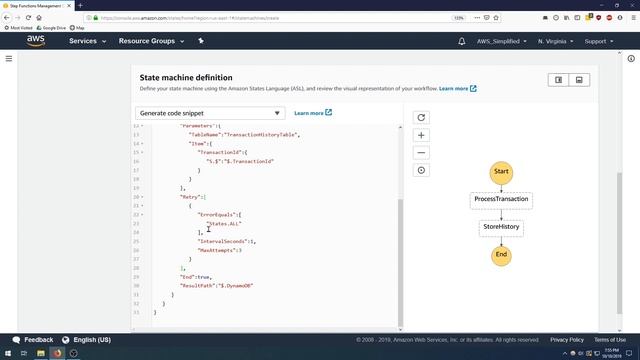Center the workflow graph view
The image size is (640, 360).
(421, 171)
